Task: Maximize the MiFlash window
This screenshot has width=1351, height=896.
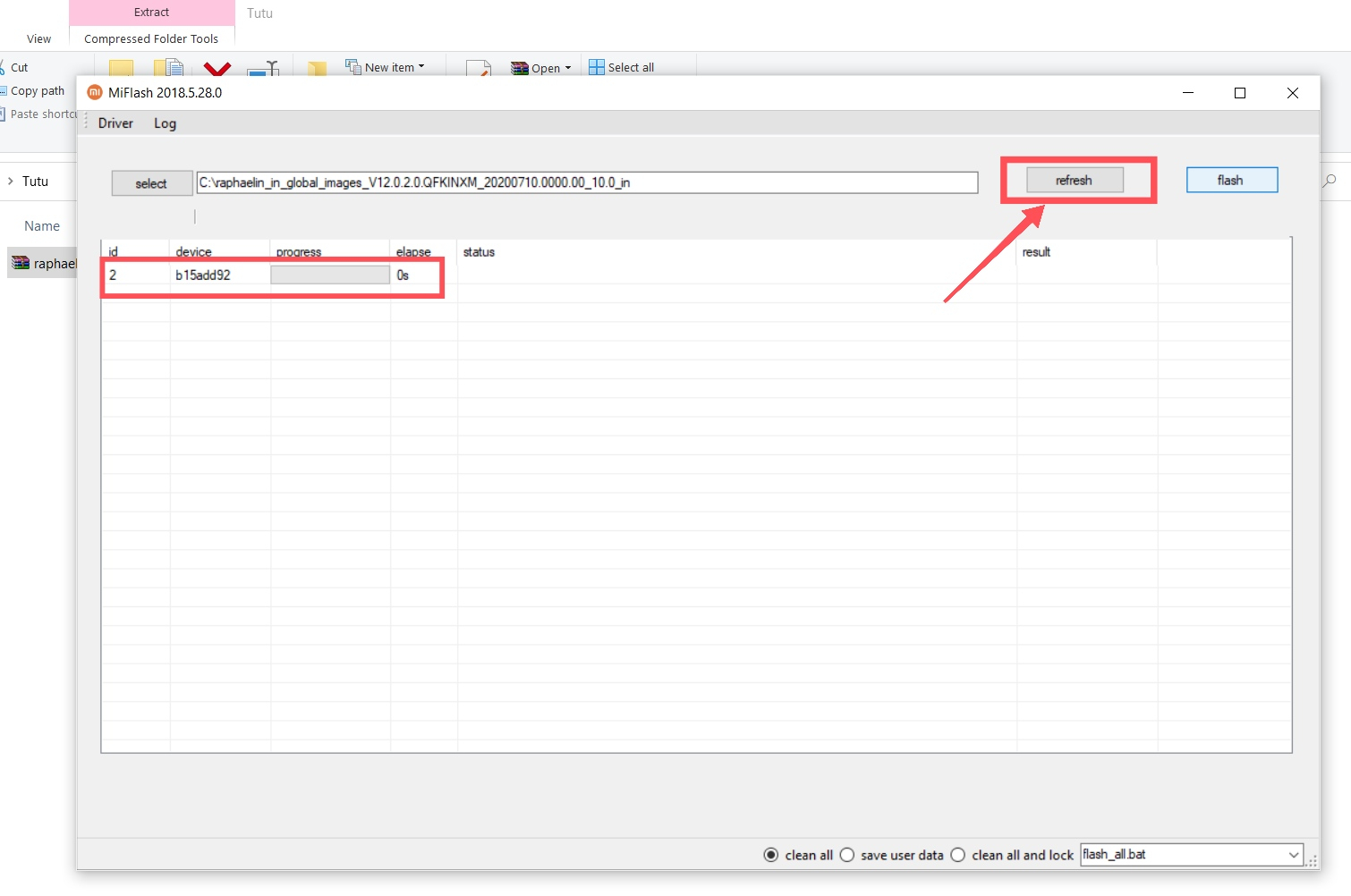Action: [x=1240, y=93]
